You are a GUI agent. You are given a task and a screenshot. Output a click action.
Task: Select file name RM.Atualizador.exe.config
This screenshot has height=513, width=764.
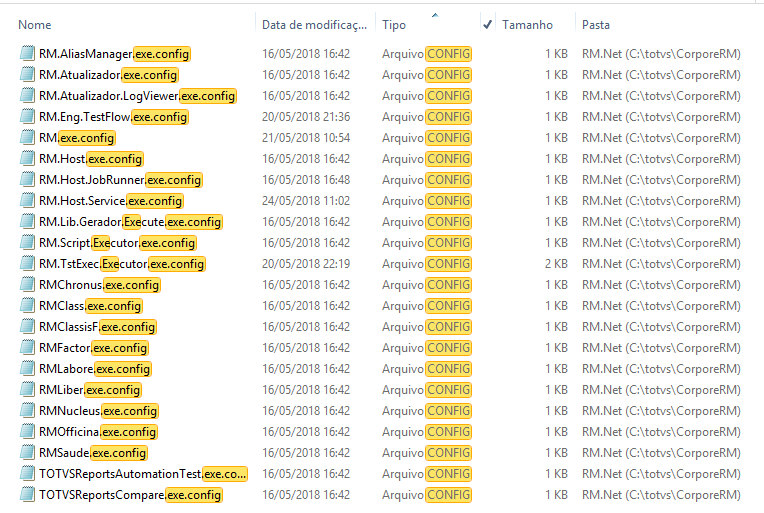coord(108,75)
